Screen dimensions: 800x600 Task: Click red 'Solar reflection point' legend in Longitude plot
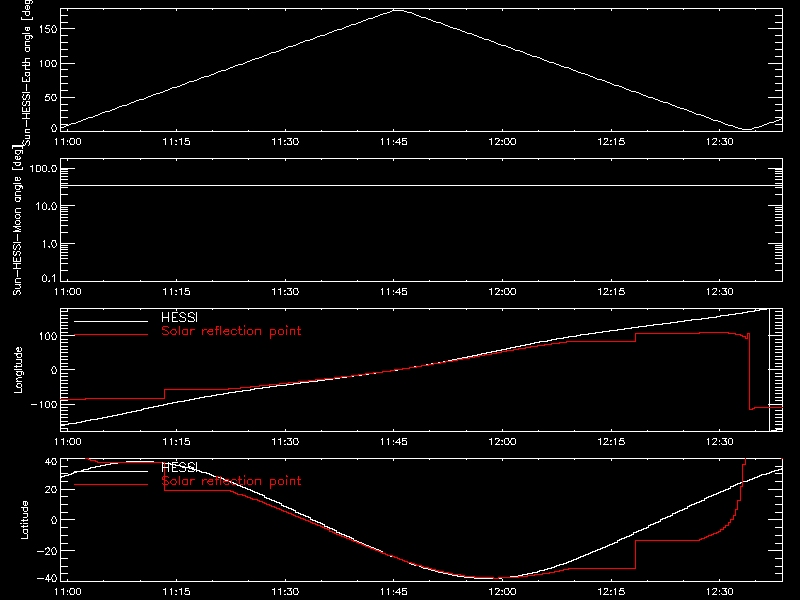coord(232,331)
